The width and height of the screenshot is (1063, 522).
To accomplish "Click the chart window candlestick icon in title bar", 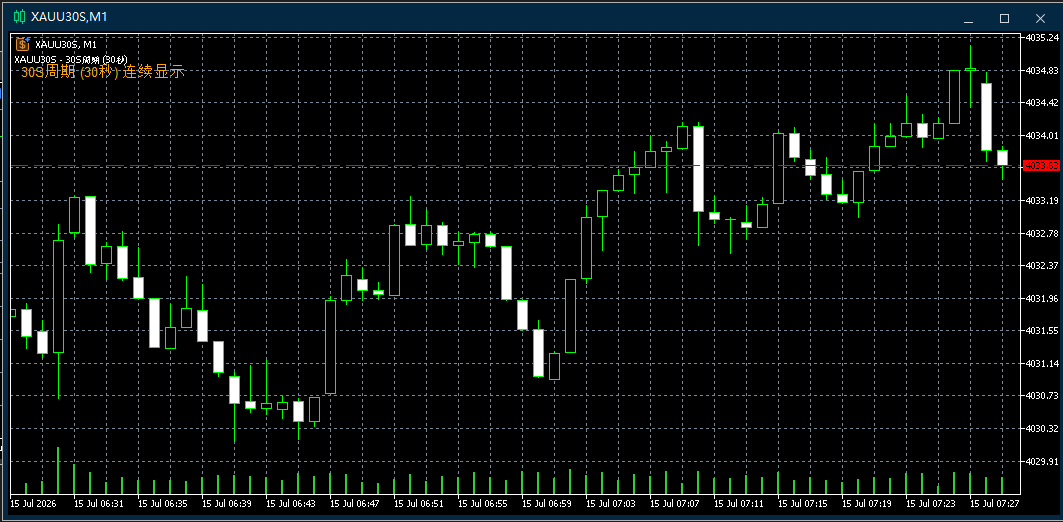I will point(20,16).
